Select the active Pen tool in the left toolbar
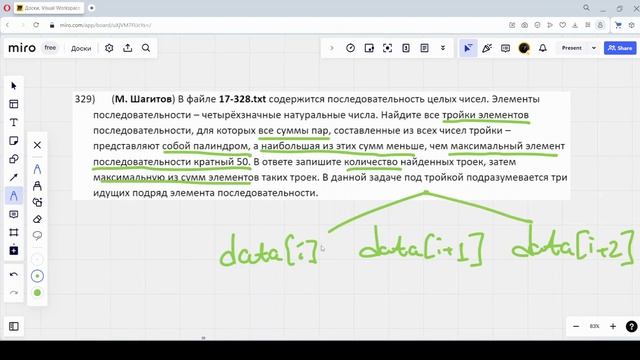The image size is (640, 360). pos(14,196)
